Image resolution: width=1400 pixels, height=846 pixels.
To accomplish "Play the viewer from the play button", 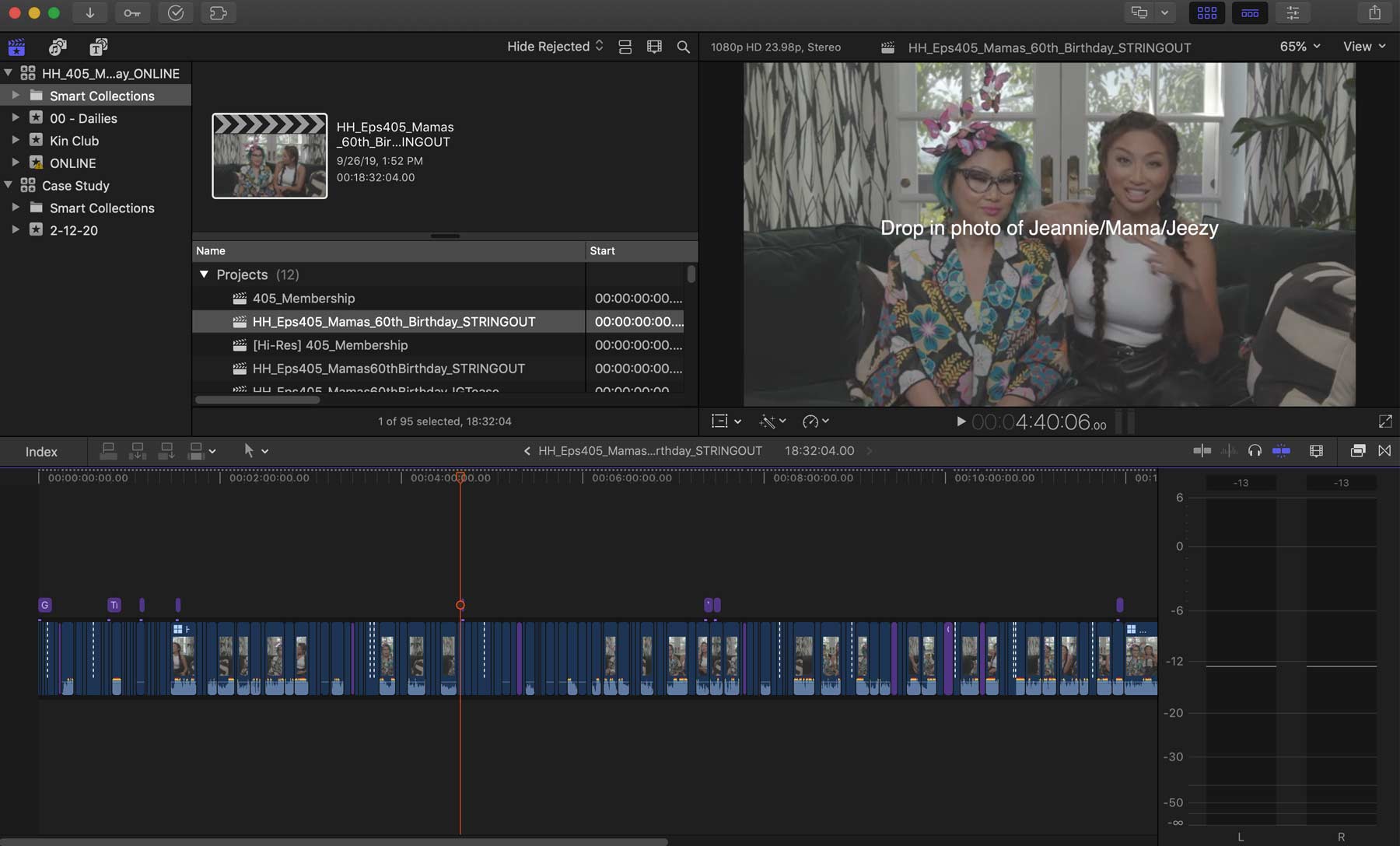I will 961,421.
